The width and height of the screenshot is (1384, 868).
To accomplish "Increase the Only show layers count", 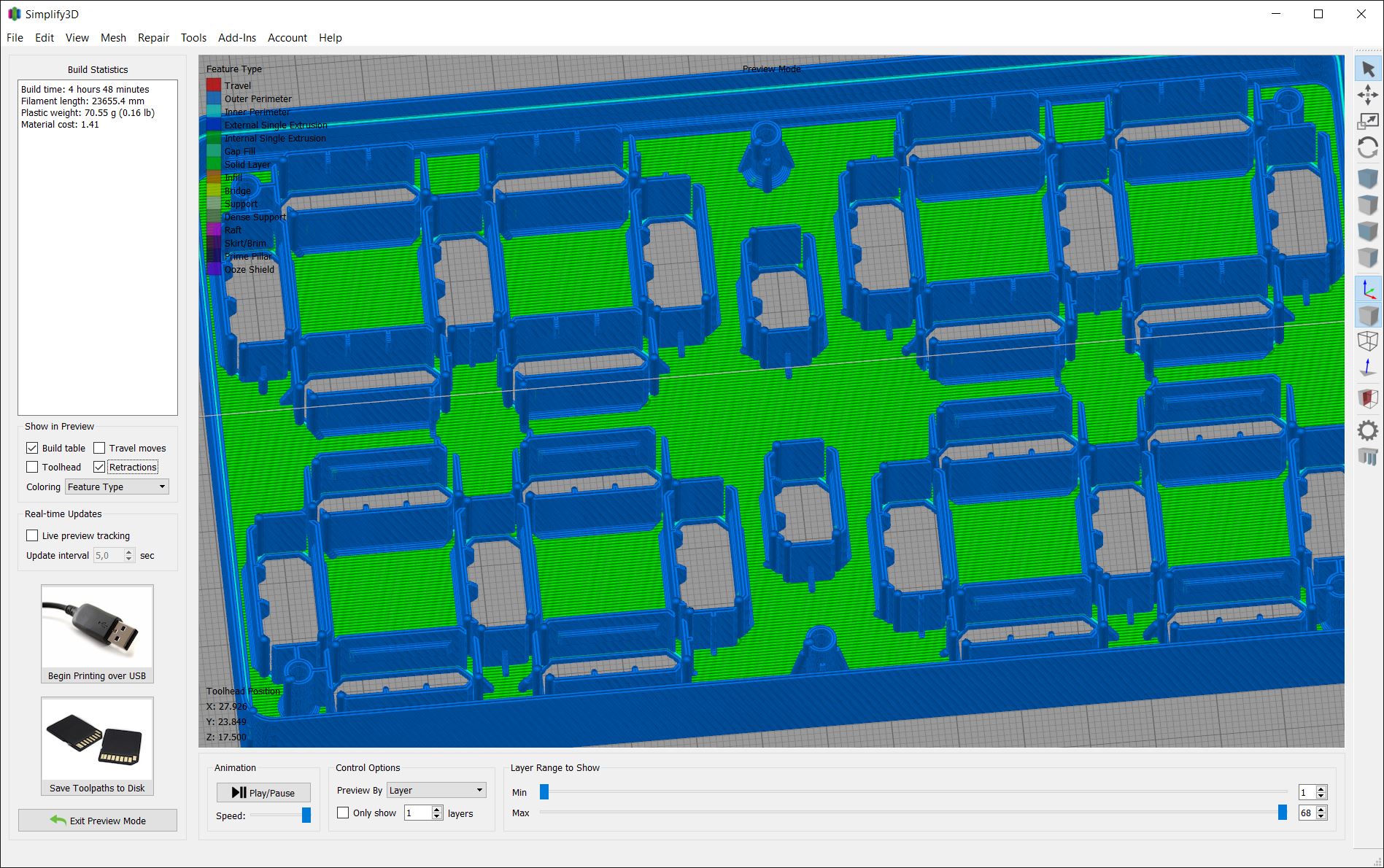I will pos(437,809).
